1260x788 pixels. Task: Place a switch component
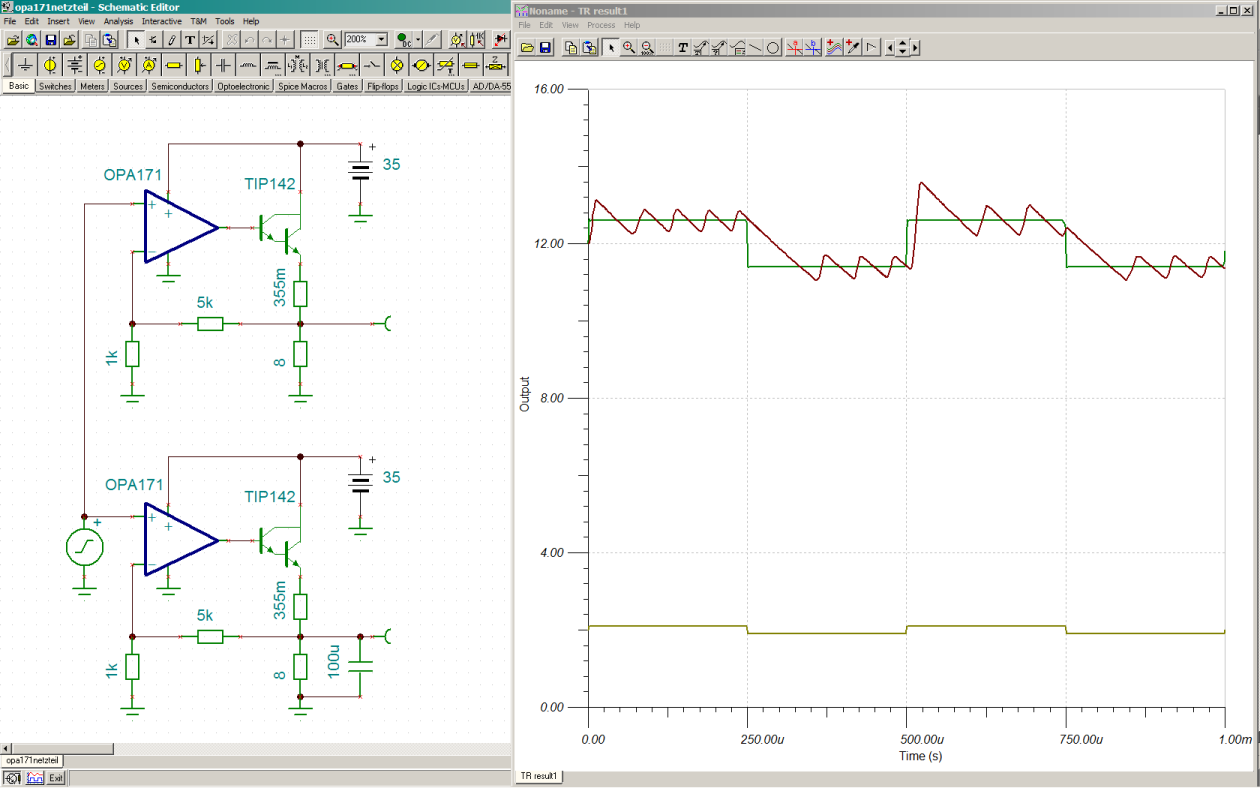(x=371, y=65)
